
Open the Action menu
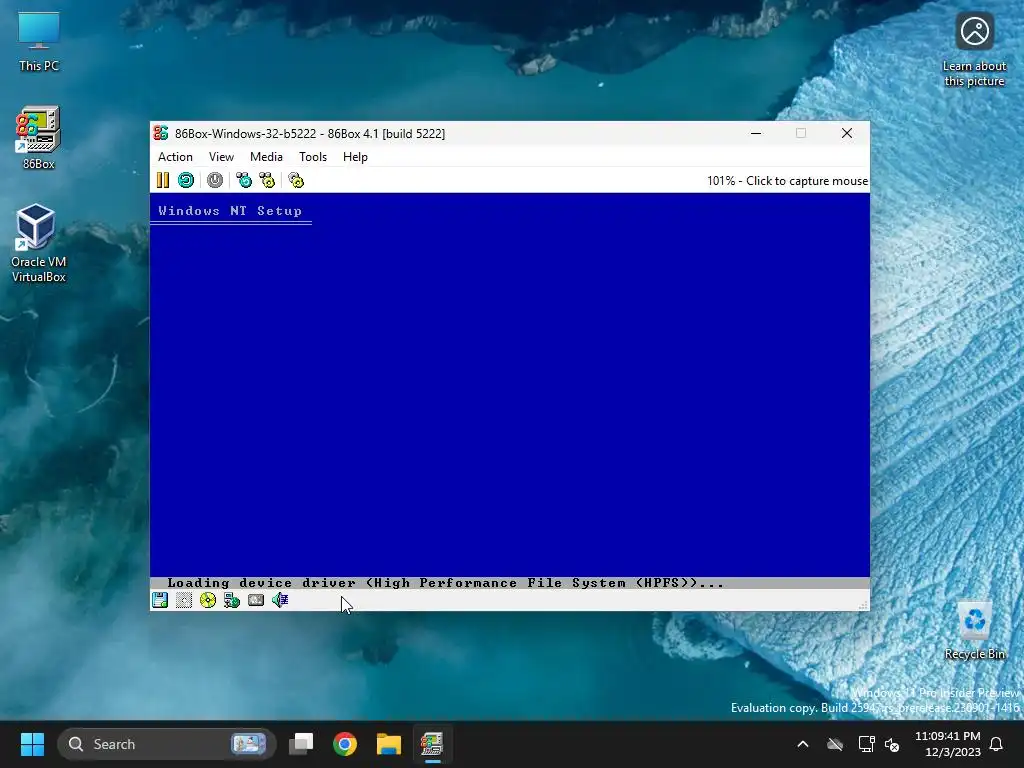tap(175, 157)
